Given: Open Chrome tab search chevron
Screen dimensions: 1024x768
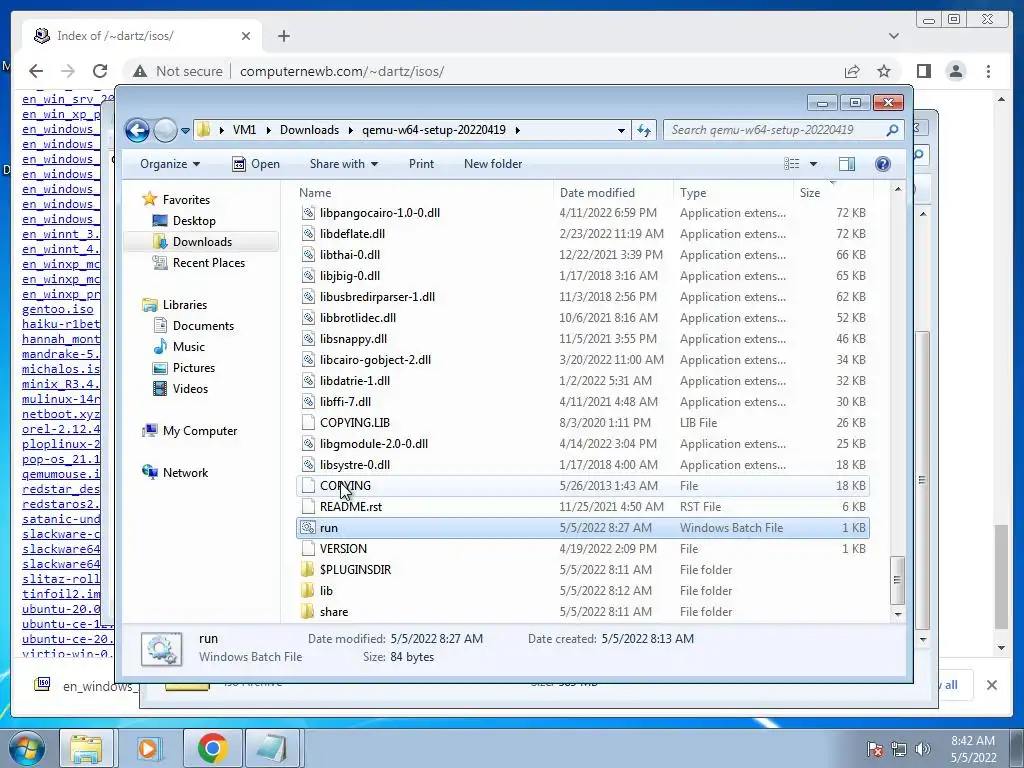Looking at the screenshot, I should [894, 36].
